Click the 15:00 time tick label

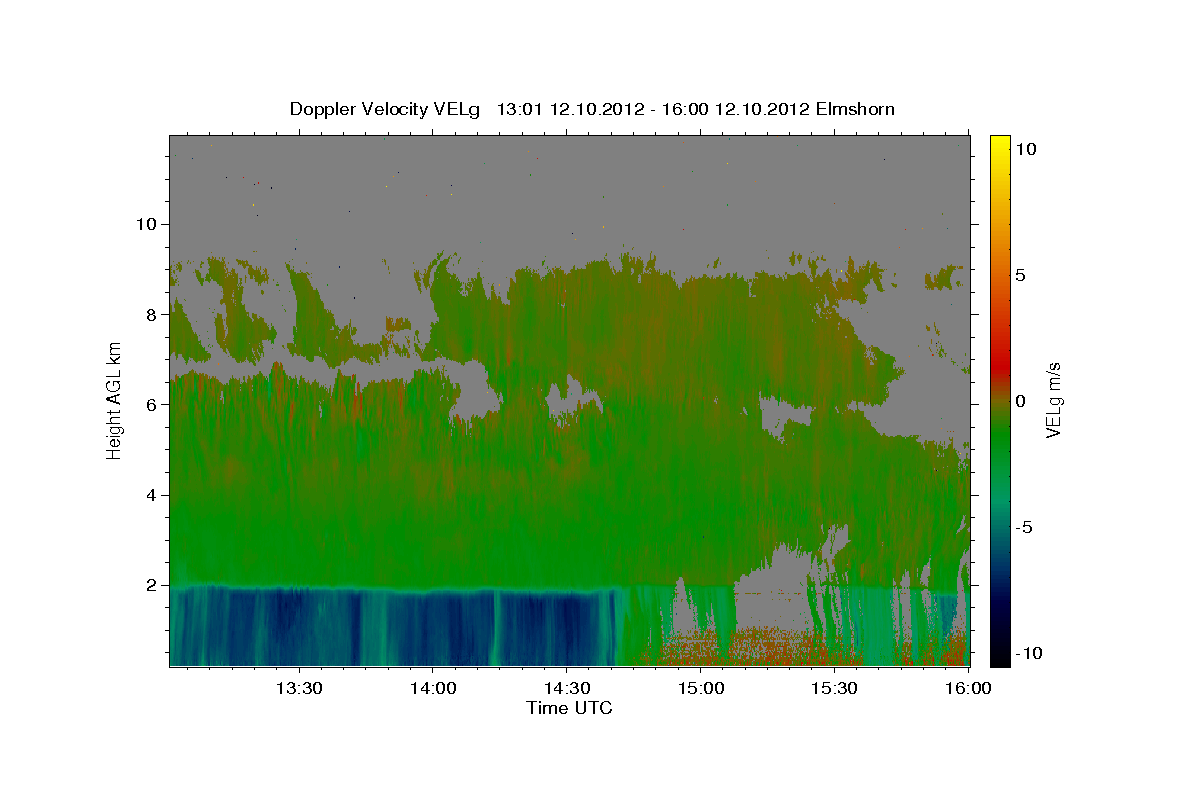pyautogui.click(x=701, y=689)
